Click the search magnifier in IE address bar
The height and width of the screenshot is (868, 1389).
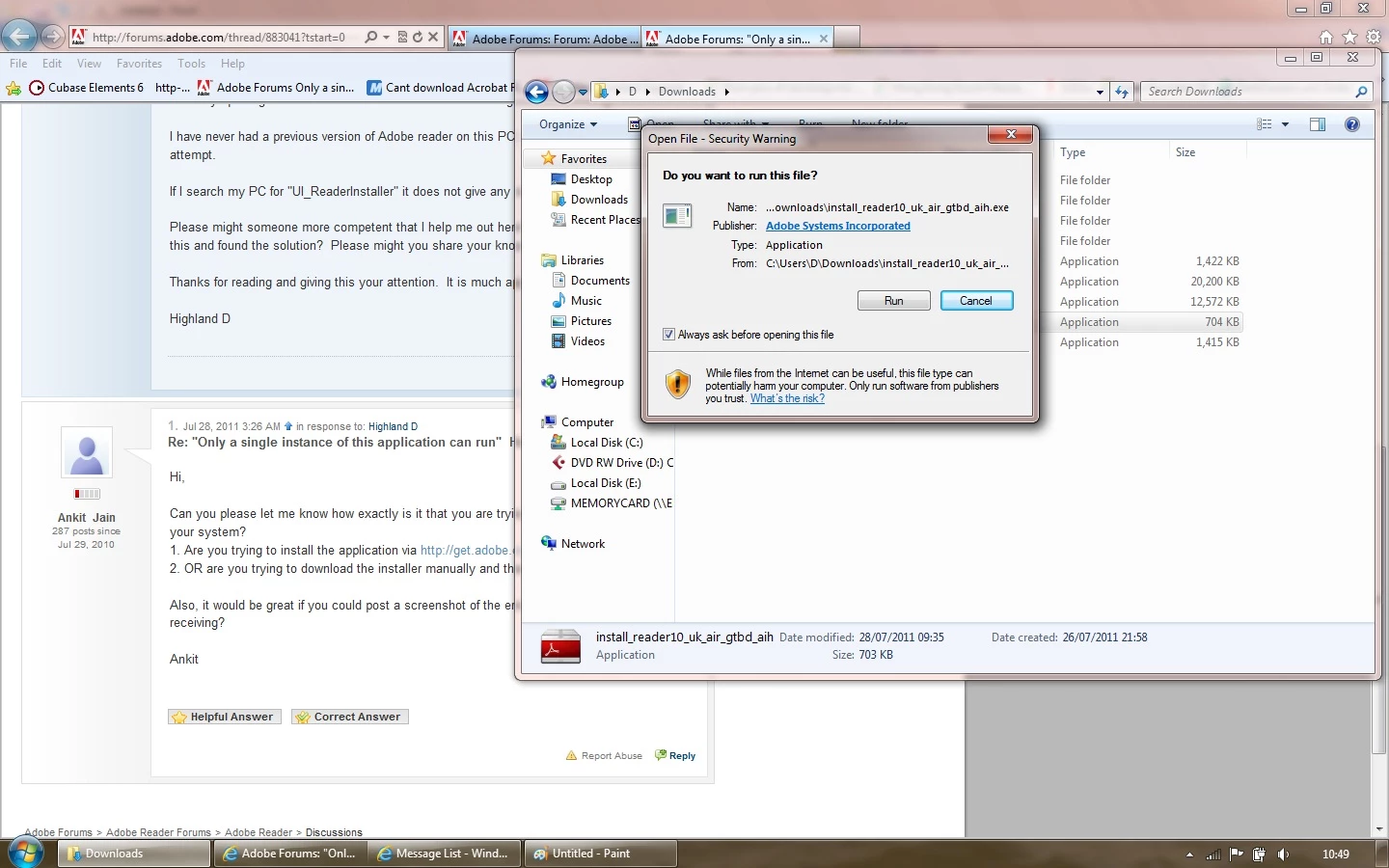coord(371,37)
